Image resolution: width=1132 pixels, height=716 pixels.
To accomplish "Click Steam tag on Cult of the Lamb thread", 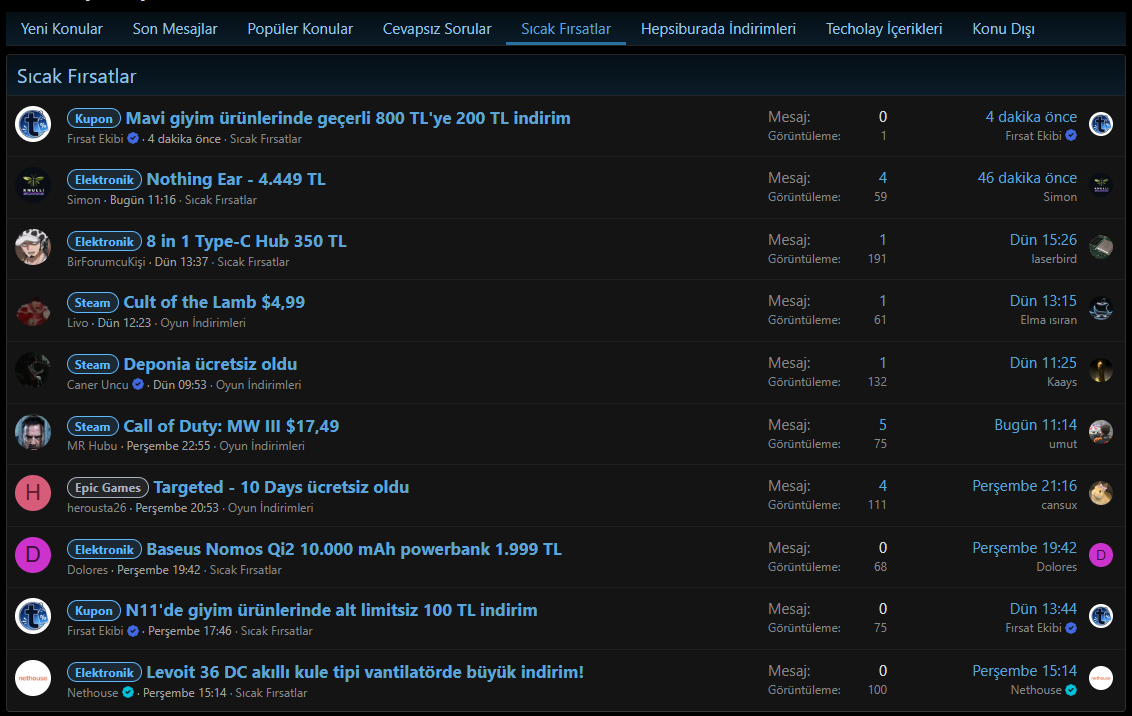I will click(x=92, y=302).
